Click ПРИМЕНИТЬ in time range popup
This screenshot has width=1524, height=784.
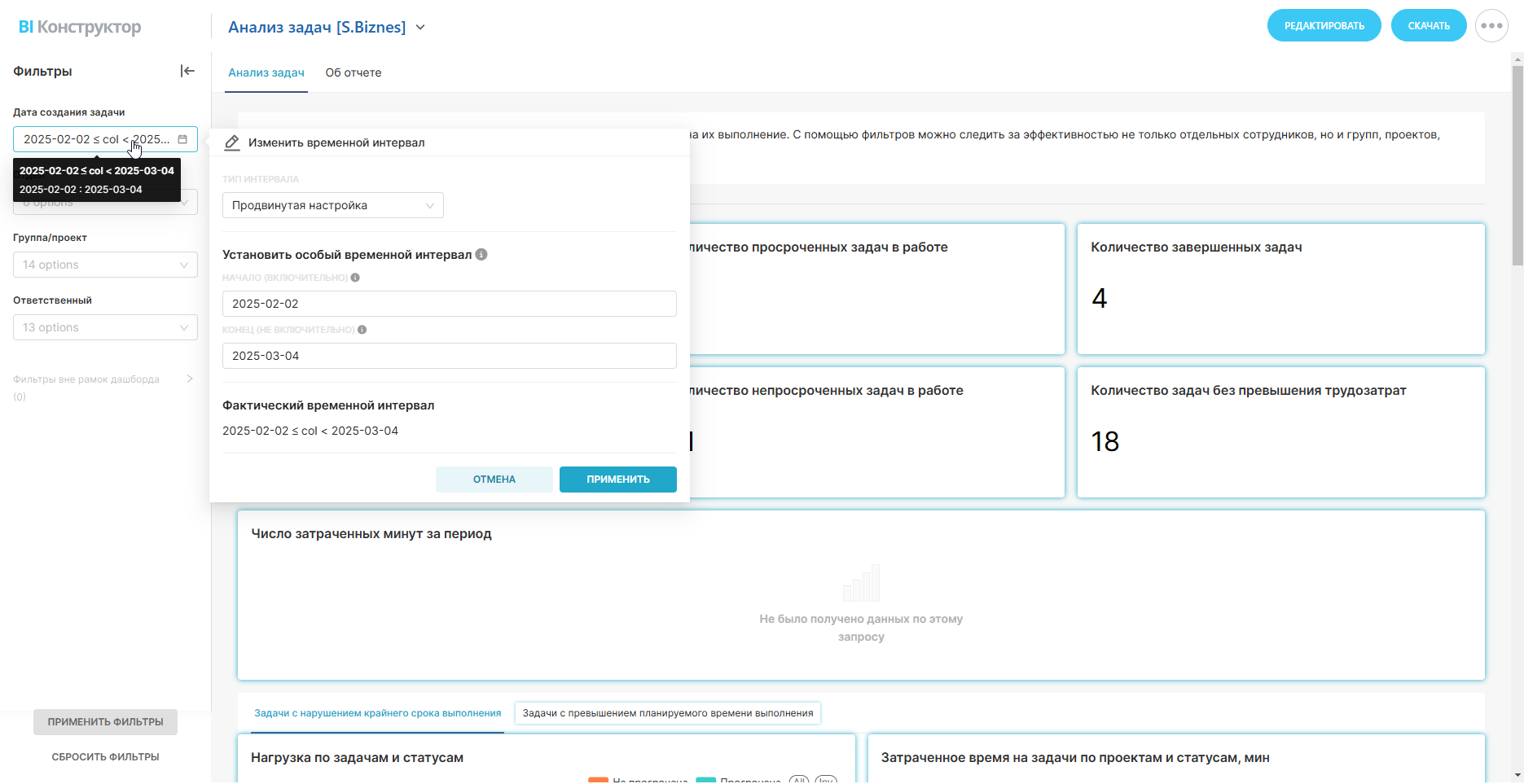coord(618,480)
